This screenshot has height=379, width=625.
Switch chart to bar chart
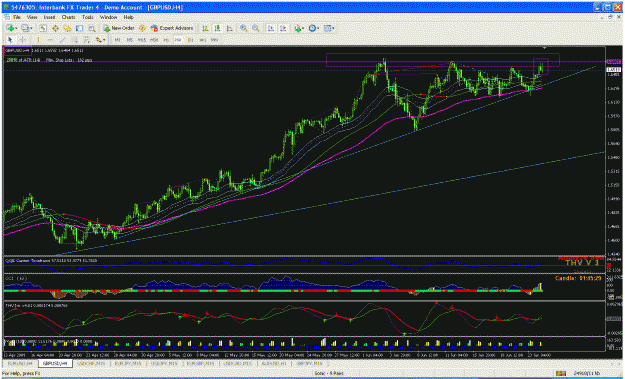point(205,28)
